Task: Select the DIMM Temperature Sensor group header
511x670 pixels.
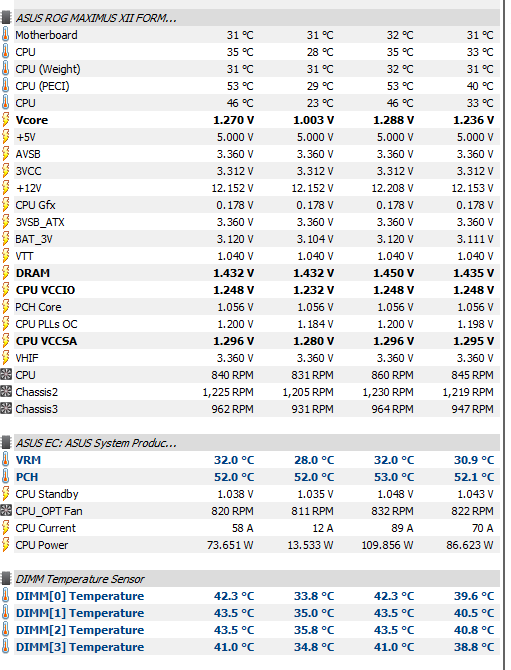Action: (x=257, y=579)
